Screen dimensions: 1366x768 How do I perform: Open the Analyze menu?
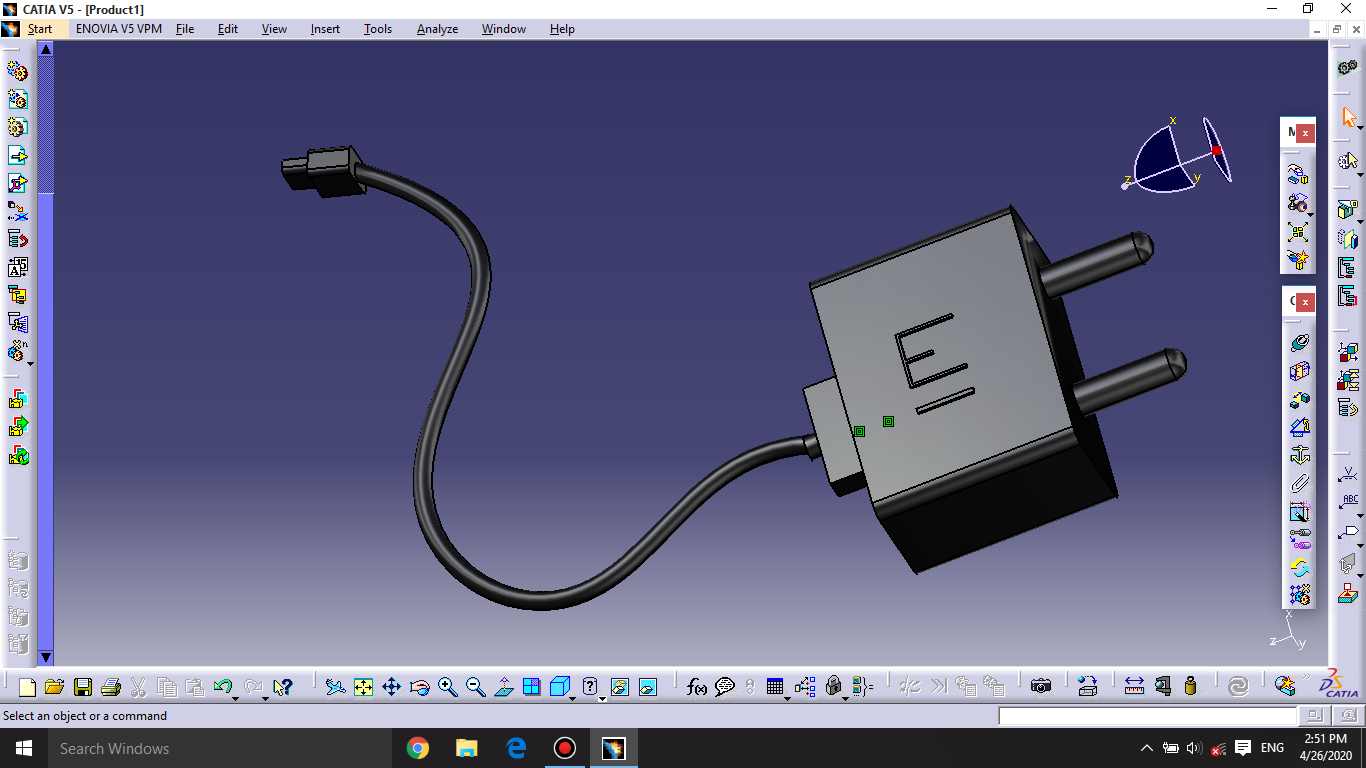(x=437, y=29)
